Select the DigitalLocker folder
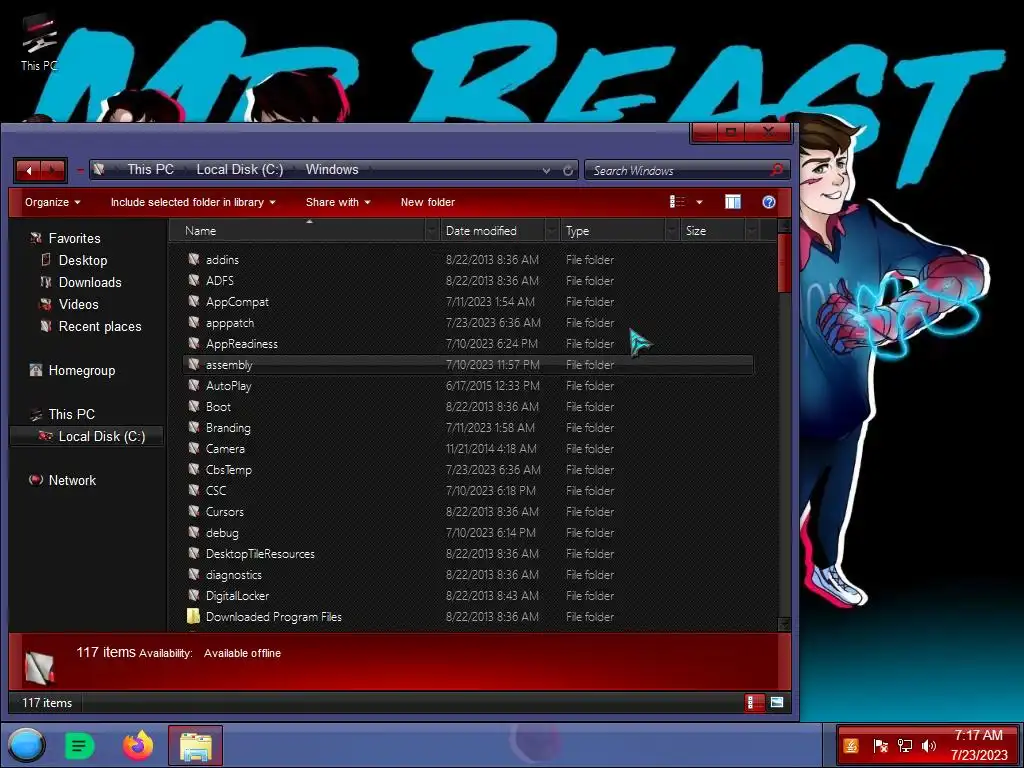 [237, 596]
